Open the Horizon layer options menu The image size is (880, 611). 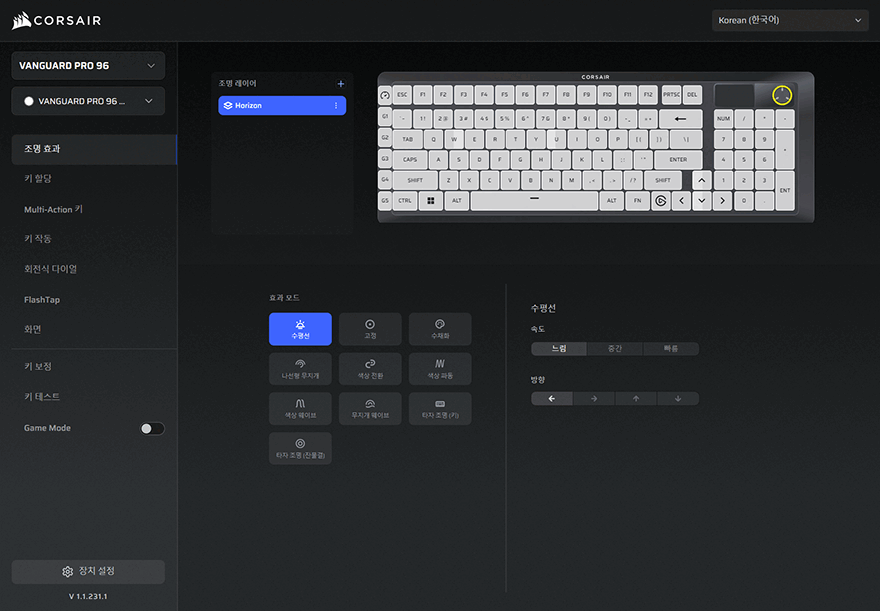click(336, 105)
